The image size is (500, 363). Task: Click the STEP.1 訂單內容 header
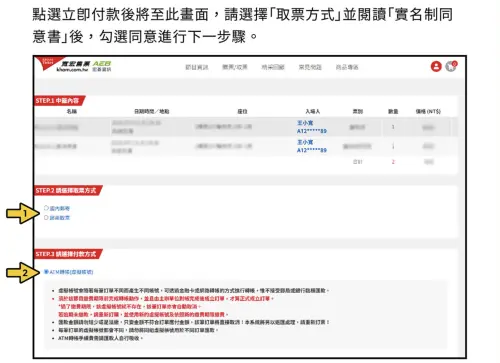coord(59,101)
